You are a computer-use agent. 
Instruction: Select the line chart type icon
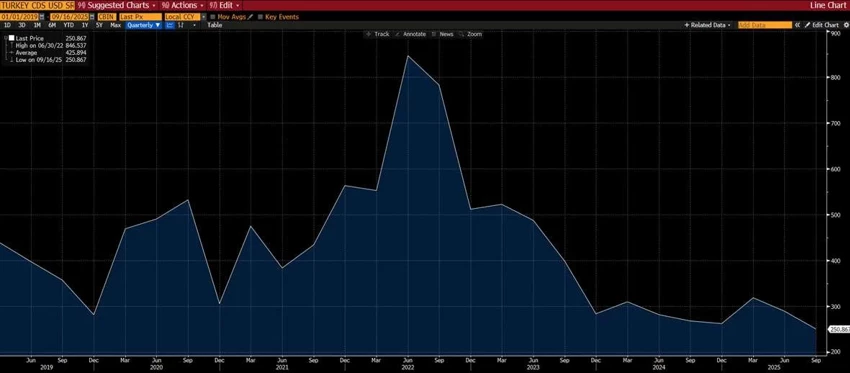pos(170,25)
